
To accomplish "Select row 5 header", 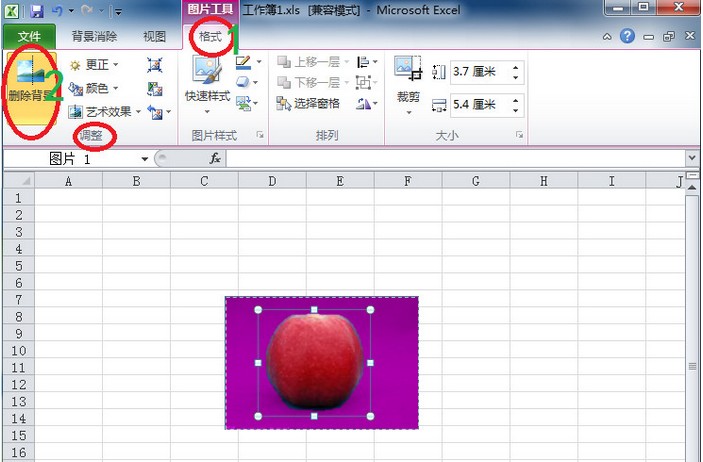I will tap(18, 266).
